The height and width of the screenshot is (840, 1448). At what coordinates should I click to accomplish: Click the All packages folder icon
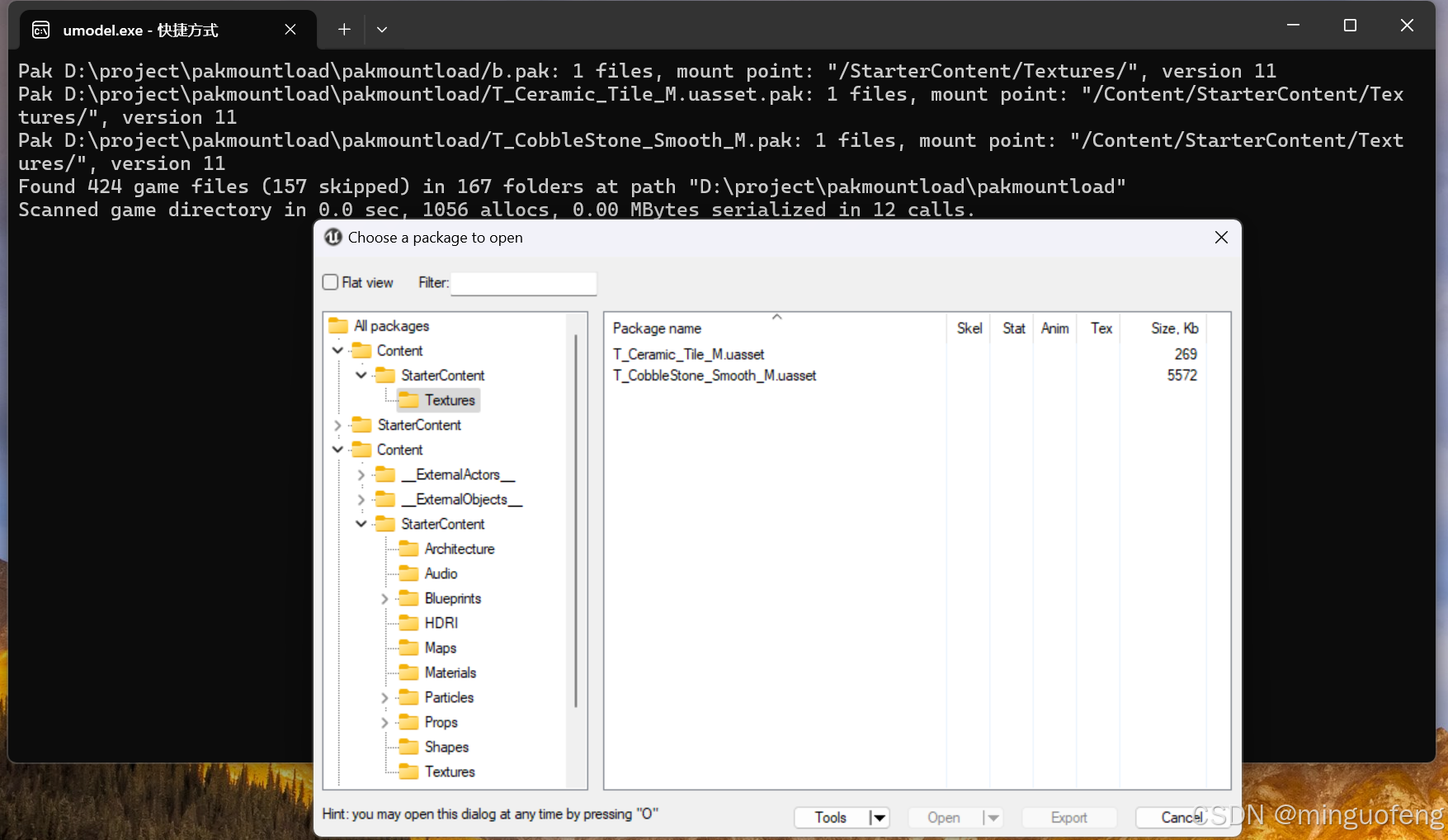(338, 326)
